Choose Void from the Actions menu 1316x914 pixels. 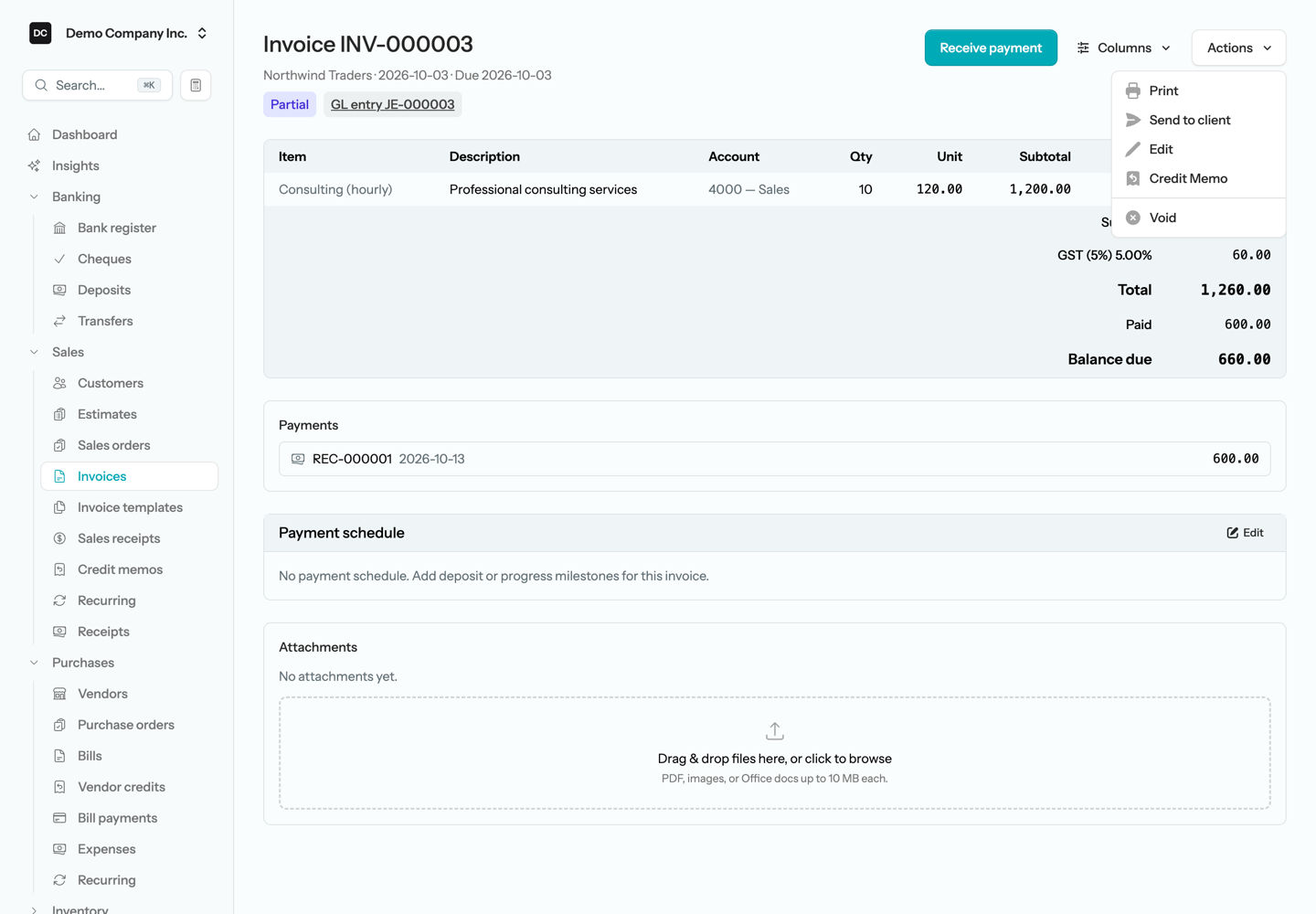[x=1199, y=218]
